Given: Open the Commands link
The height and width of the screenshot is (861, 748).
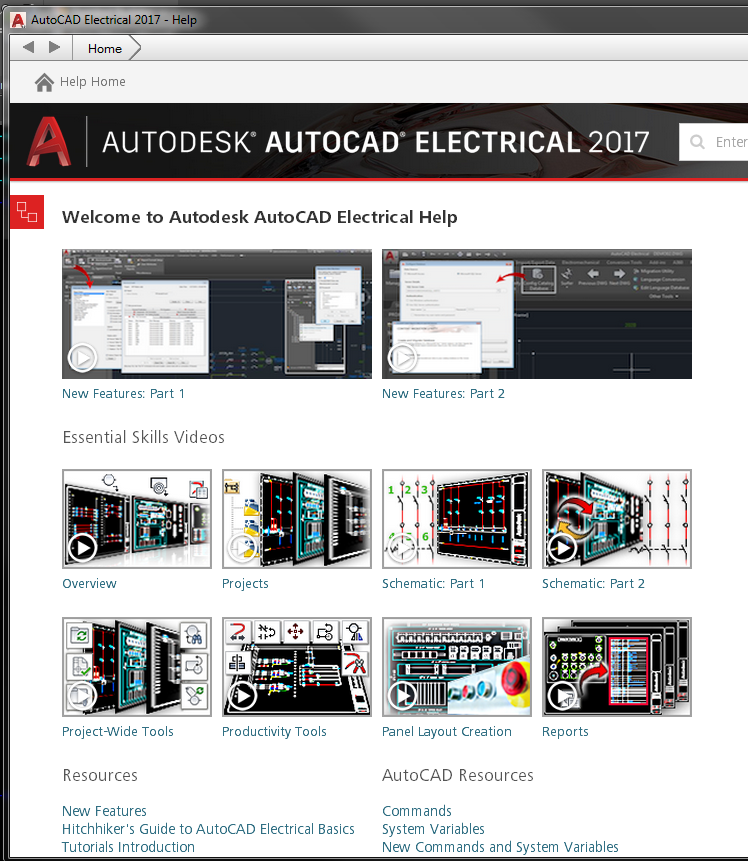Looking at the screenshot, I should 417,811.
